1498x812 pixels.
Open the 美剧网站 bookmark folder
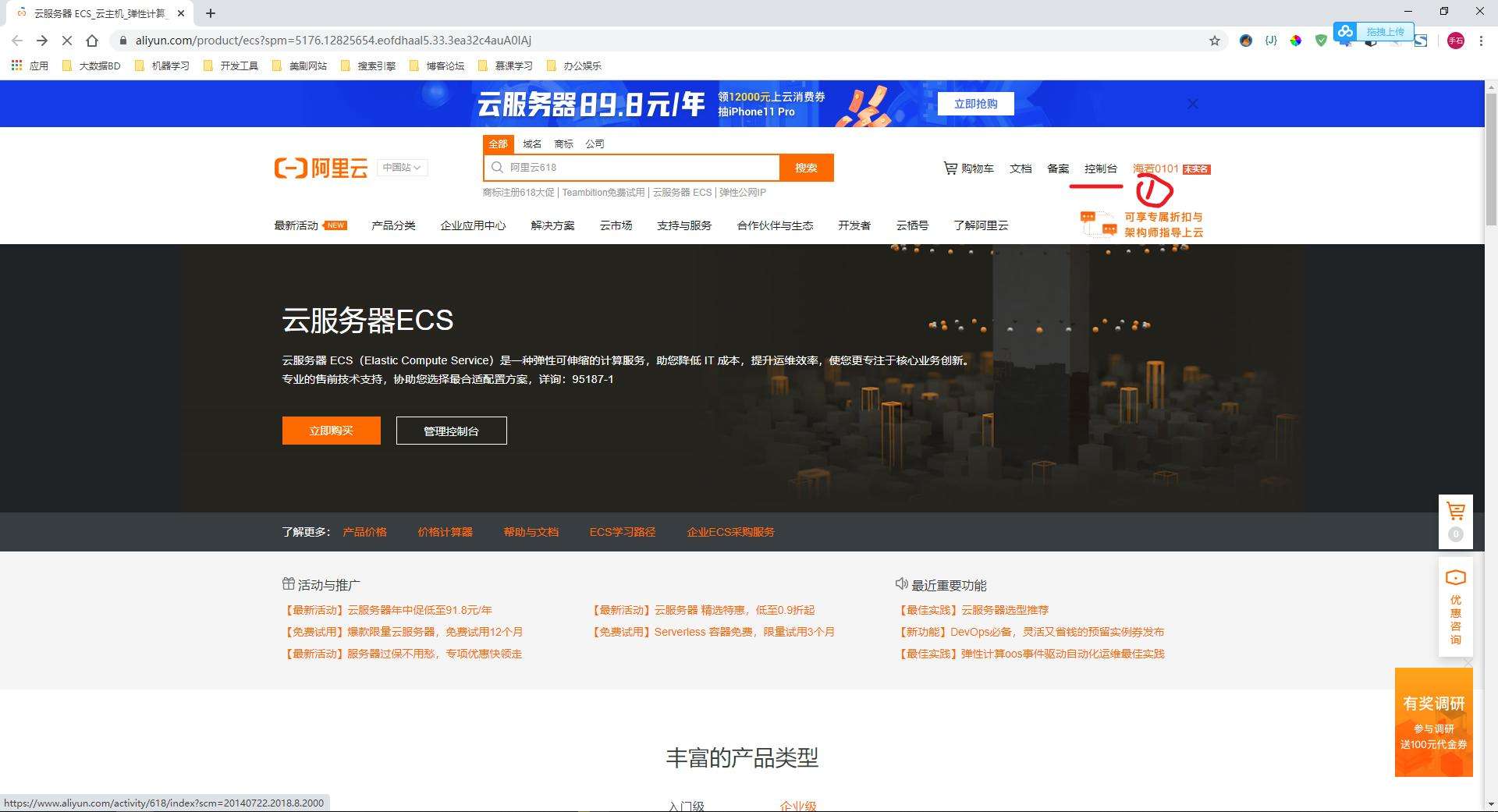pyautogui.click(x=300, y=66)
